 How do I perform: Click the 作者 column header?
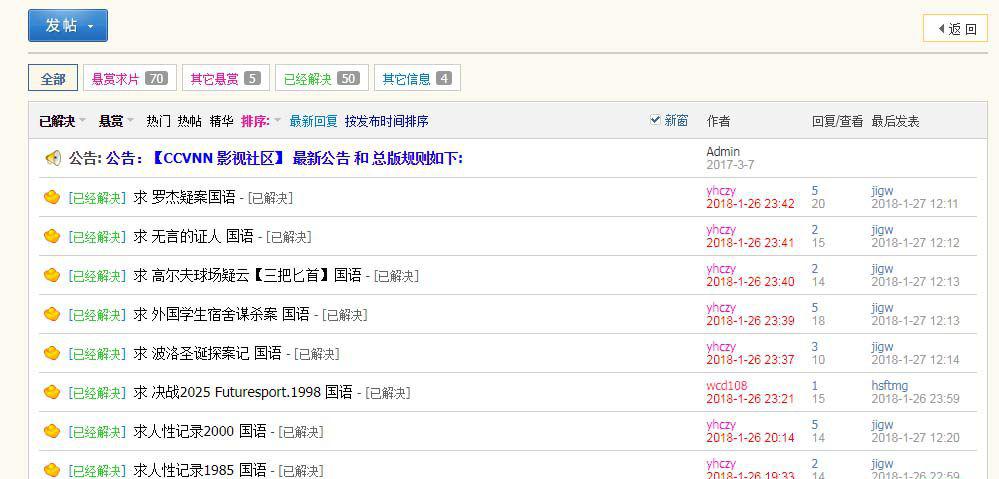pos(719,121)
